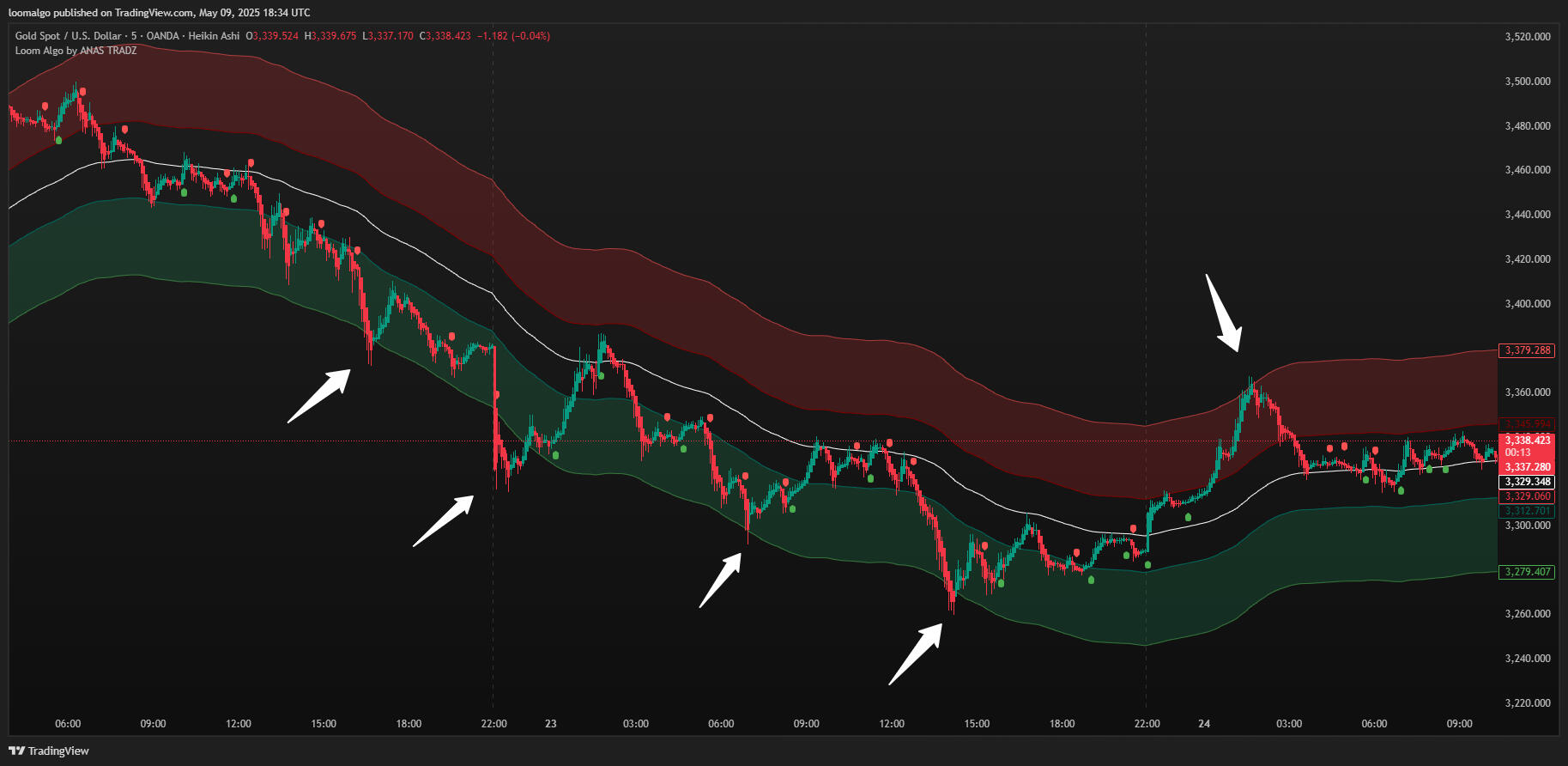Click the 3,220.000 level on the price axis
The image size is (1568, 766).
1528,703
